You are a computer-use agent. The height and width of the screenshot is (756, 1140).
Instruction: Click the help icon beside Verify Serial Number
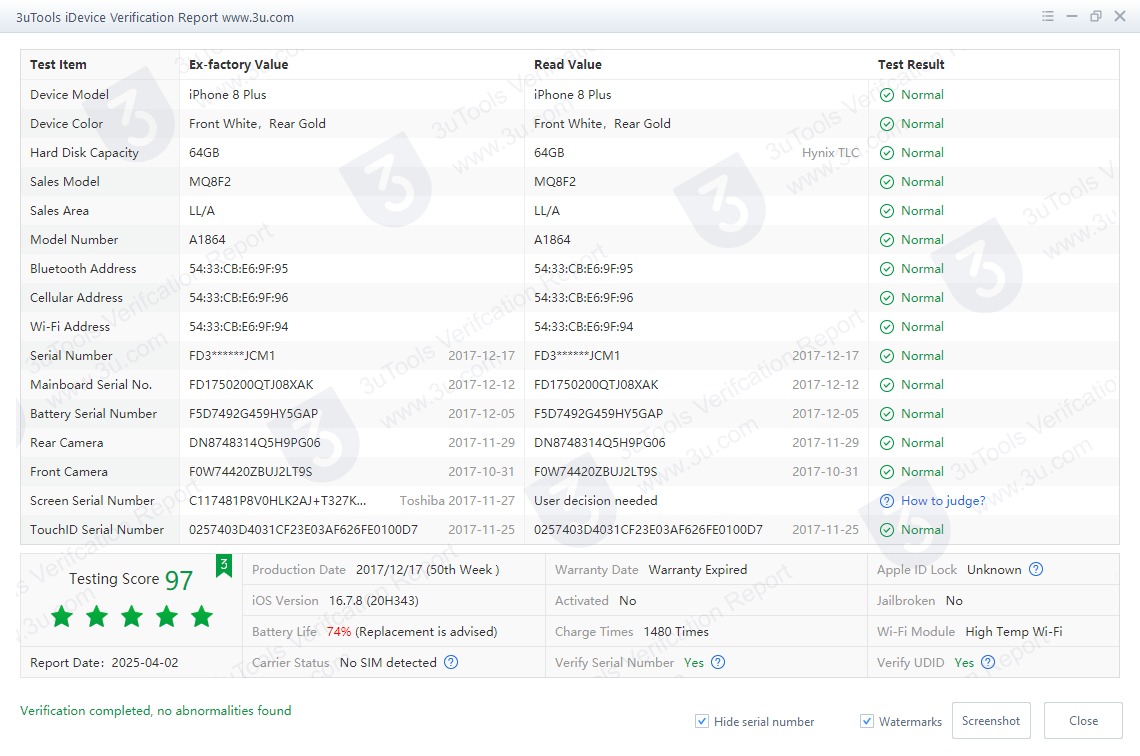(x=718, y=662)
